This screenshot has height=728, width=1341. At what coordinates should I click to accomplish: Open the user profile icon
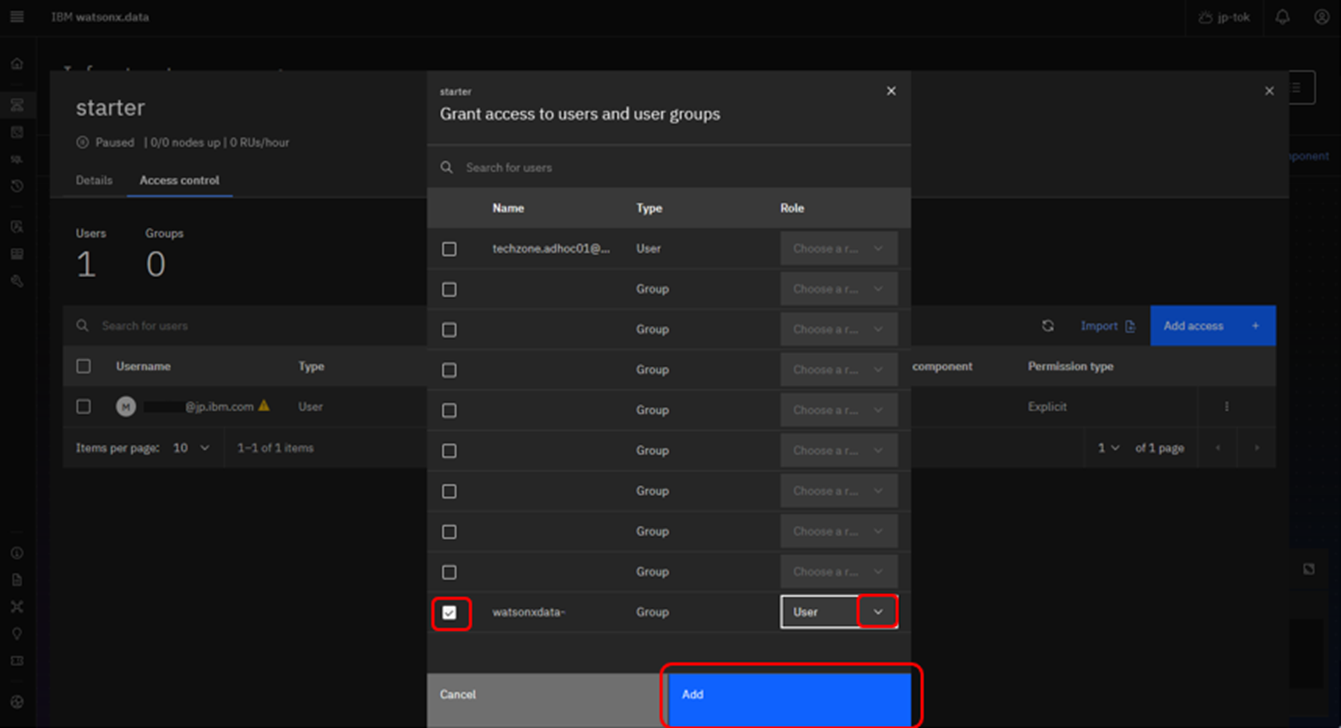pyautogui.click(x=1321, y=17)
